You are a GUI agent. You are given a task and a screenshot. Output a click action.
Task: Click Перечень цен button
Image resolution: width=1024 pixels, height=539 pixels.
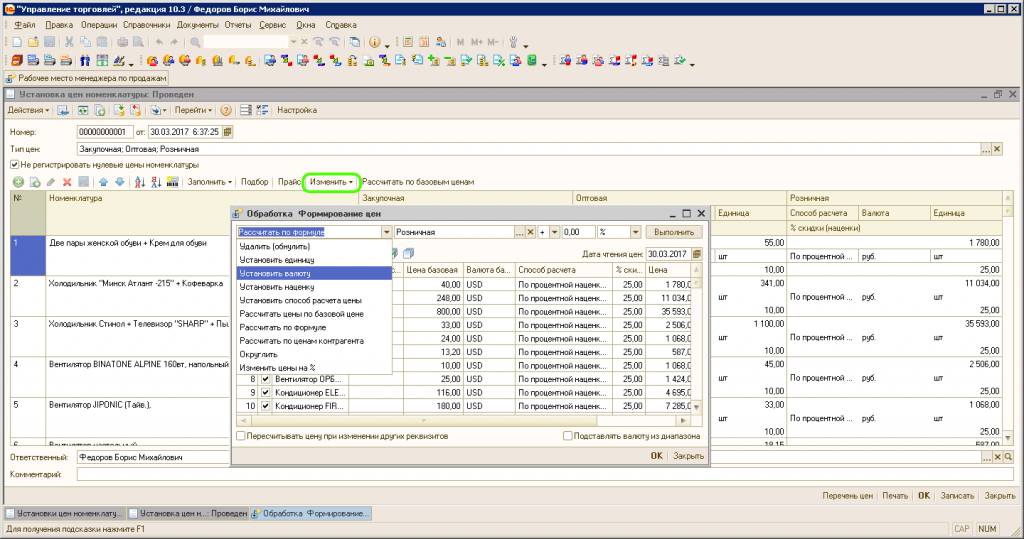[x=847, y=496]
